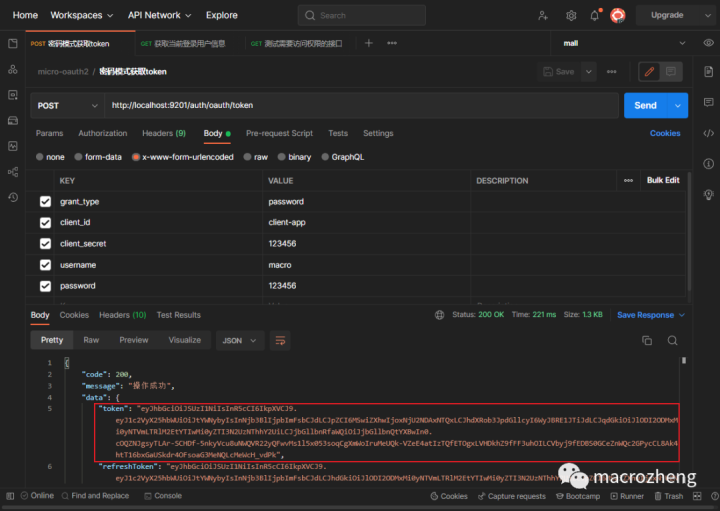The width and height of the screenshot is (720, 511).
Task: Open History clock icon in sidebar
Action: (13, 197)
